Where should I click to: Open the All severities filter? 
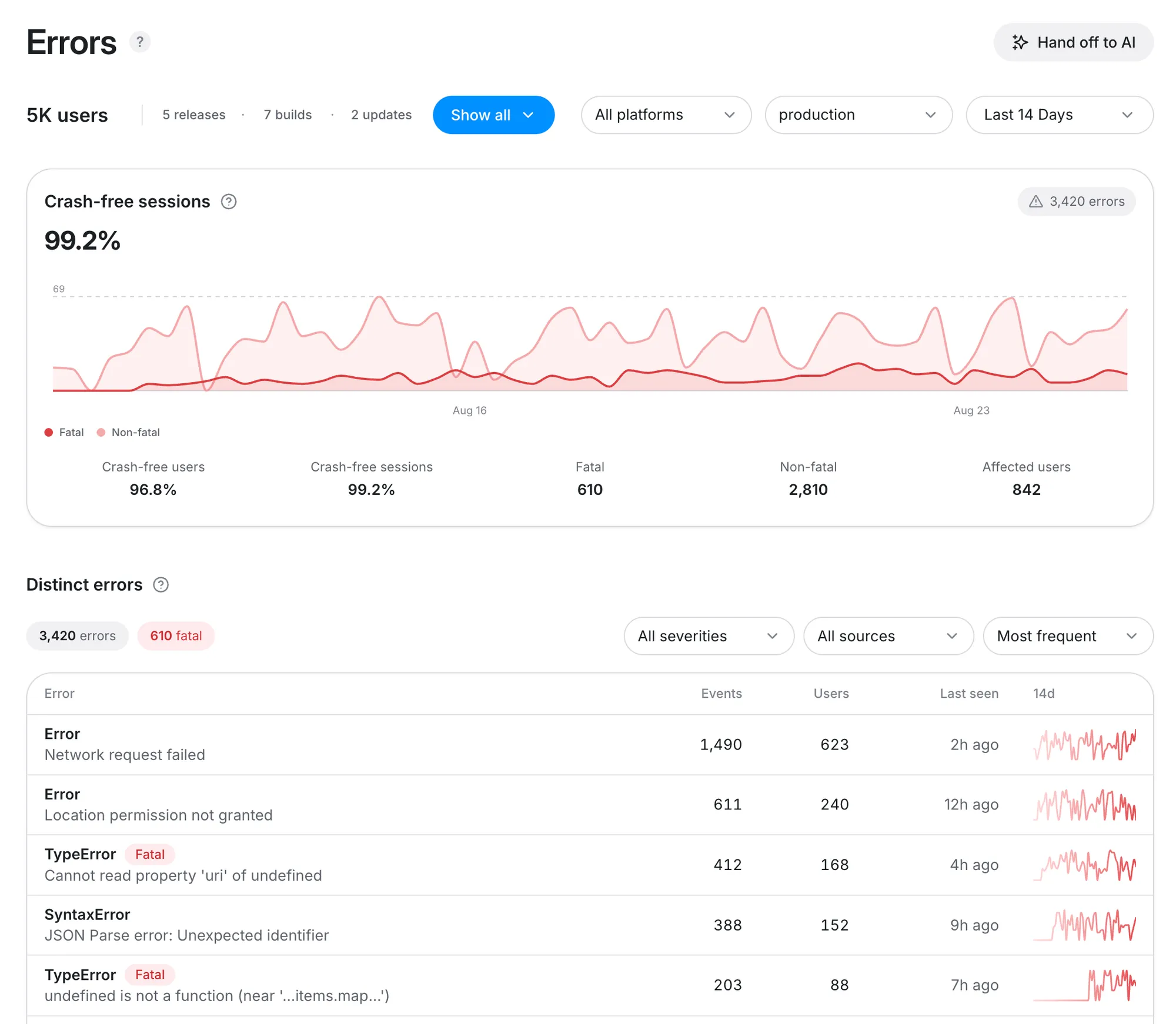click(x=709, y=636)
